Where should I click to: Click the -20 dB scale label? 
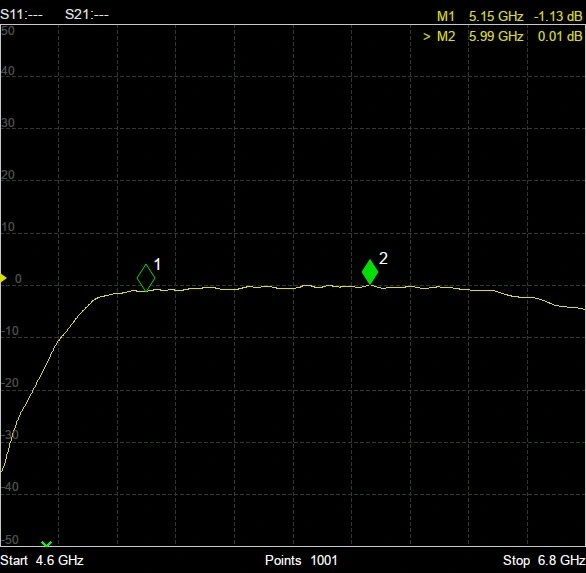10,383
